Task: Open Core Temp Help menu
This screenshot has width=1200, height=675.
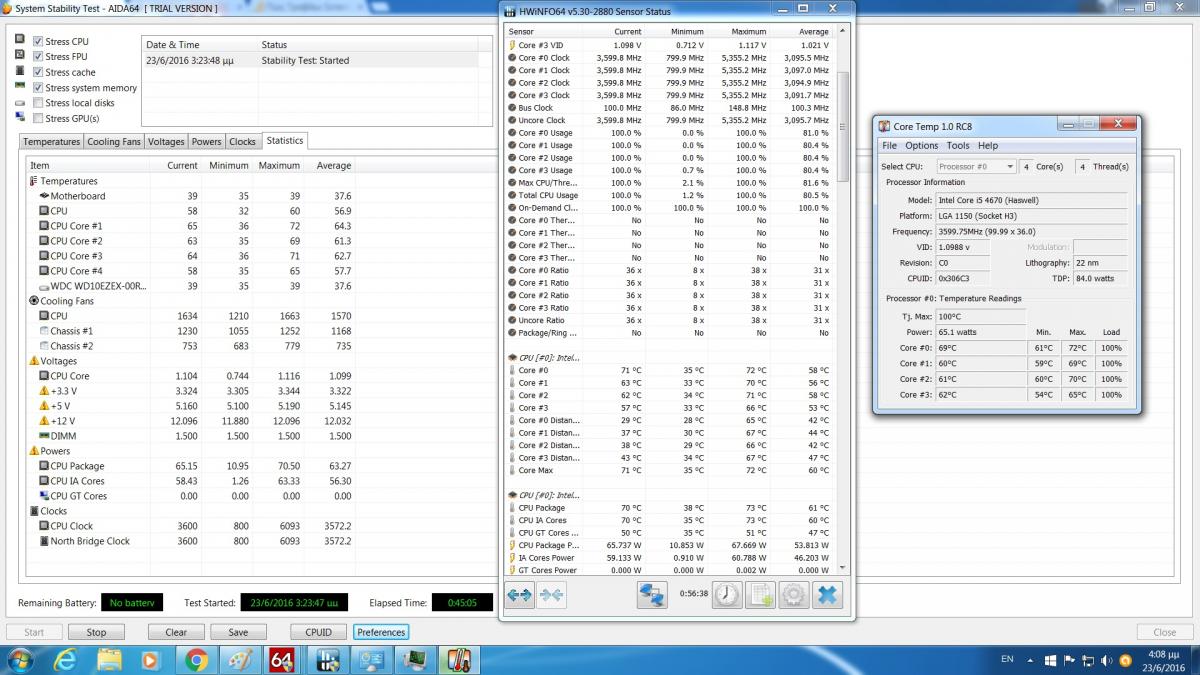Action: [x=988, y=146]
